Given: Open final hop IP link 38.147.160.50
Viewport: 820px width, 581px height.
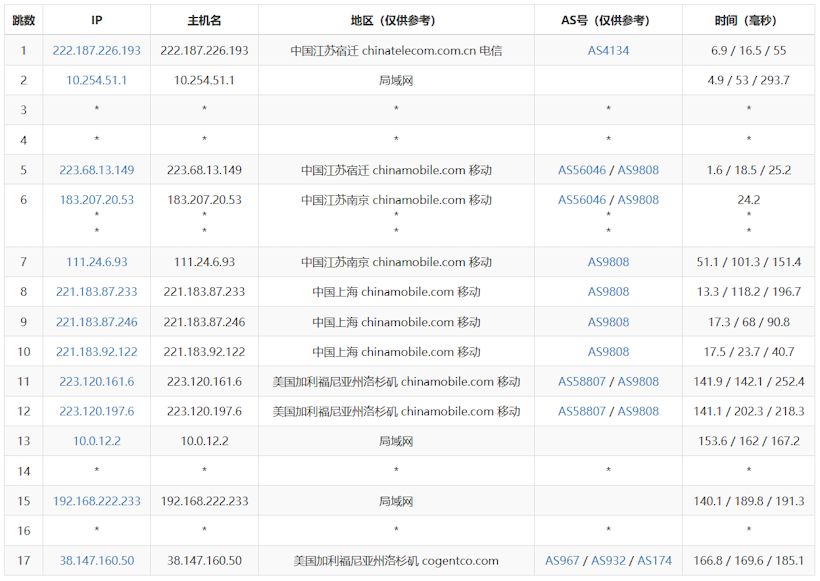Looking at the screenshot, I should (95, 560).
